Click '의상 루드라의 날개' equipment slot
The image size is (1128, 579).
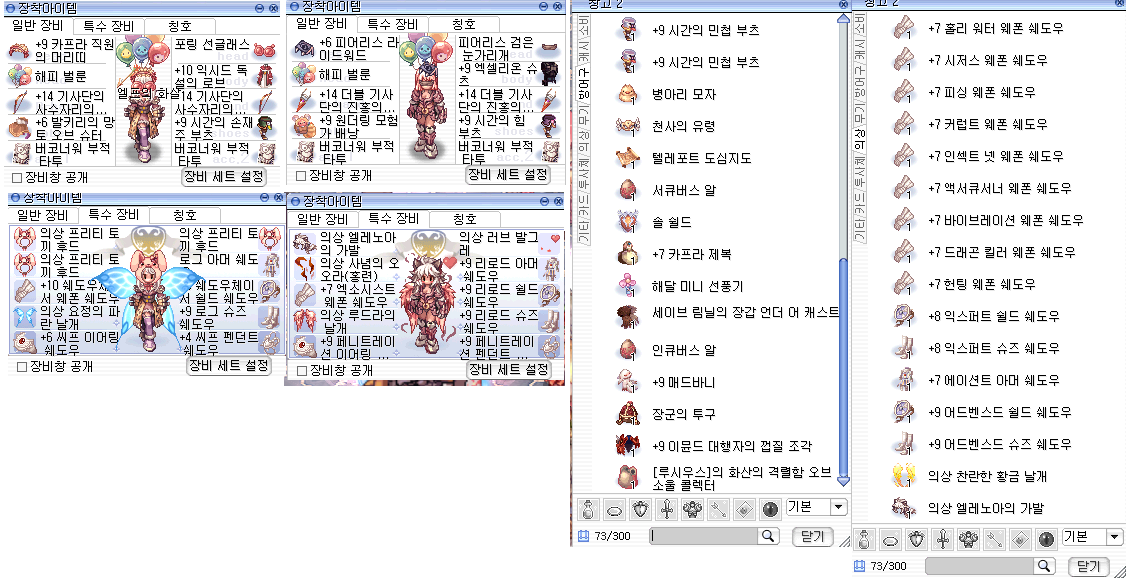point(343,322)
